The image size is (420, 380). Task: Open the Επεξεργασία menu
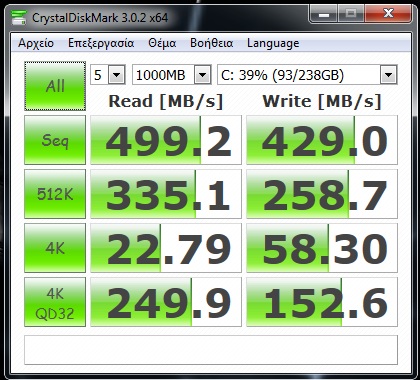point(101,43)
